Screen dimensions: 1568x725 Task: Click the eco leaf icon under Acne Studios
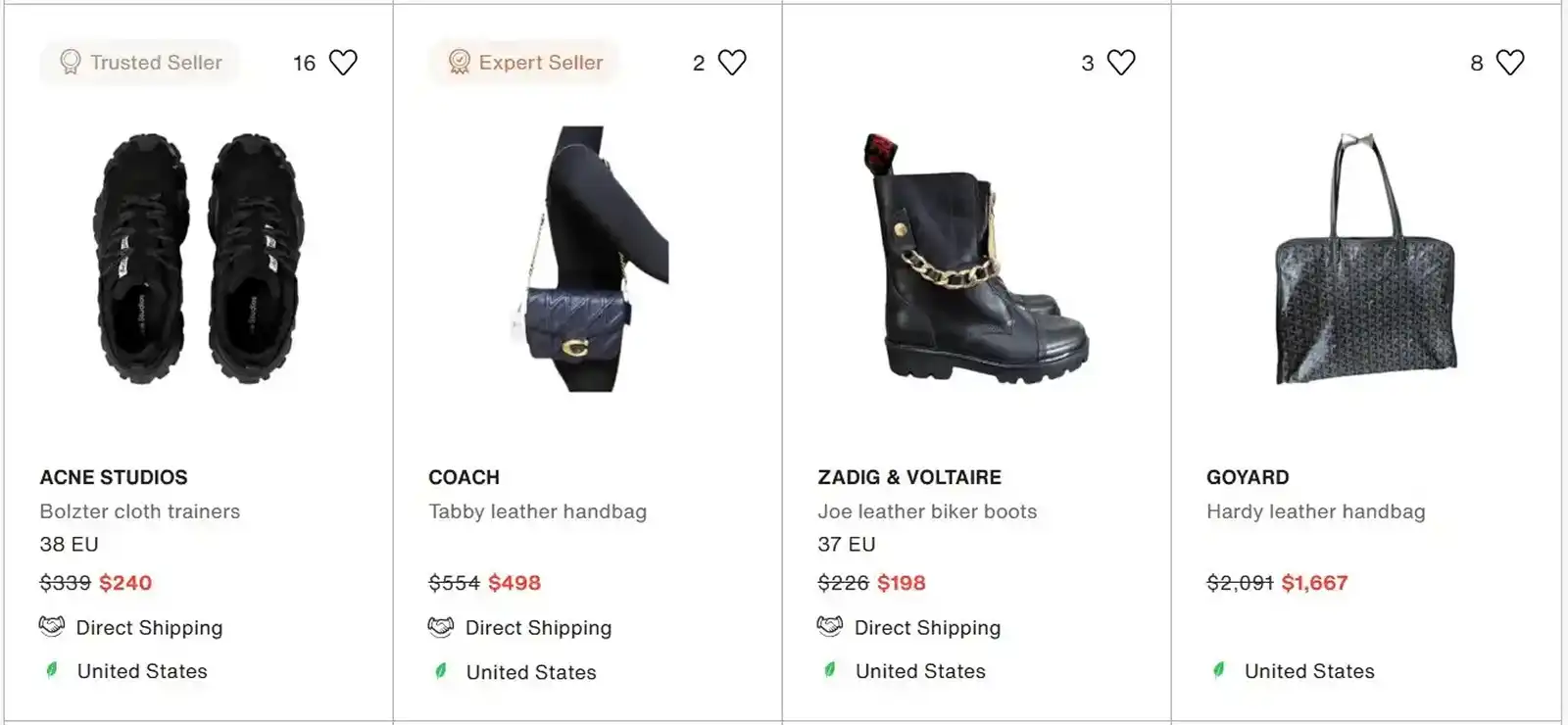tap(50, 670)
